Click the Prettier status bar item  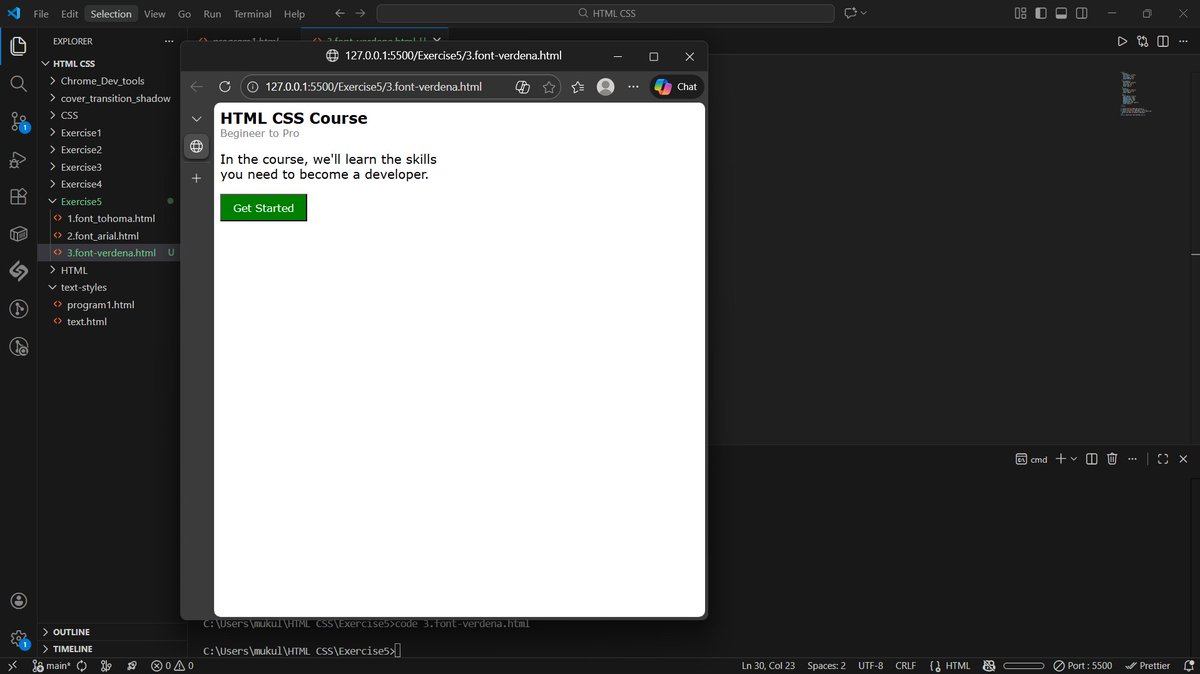(x=1147, y=665)
